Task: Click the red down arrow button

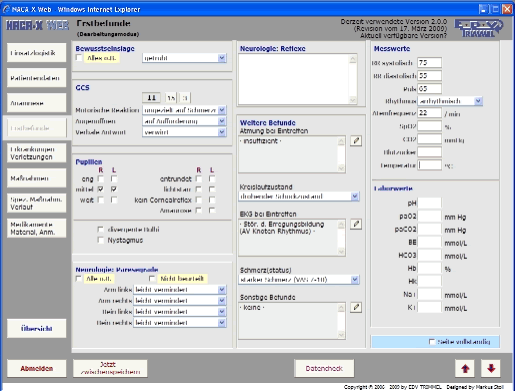Action: coord(491,368)
